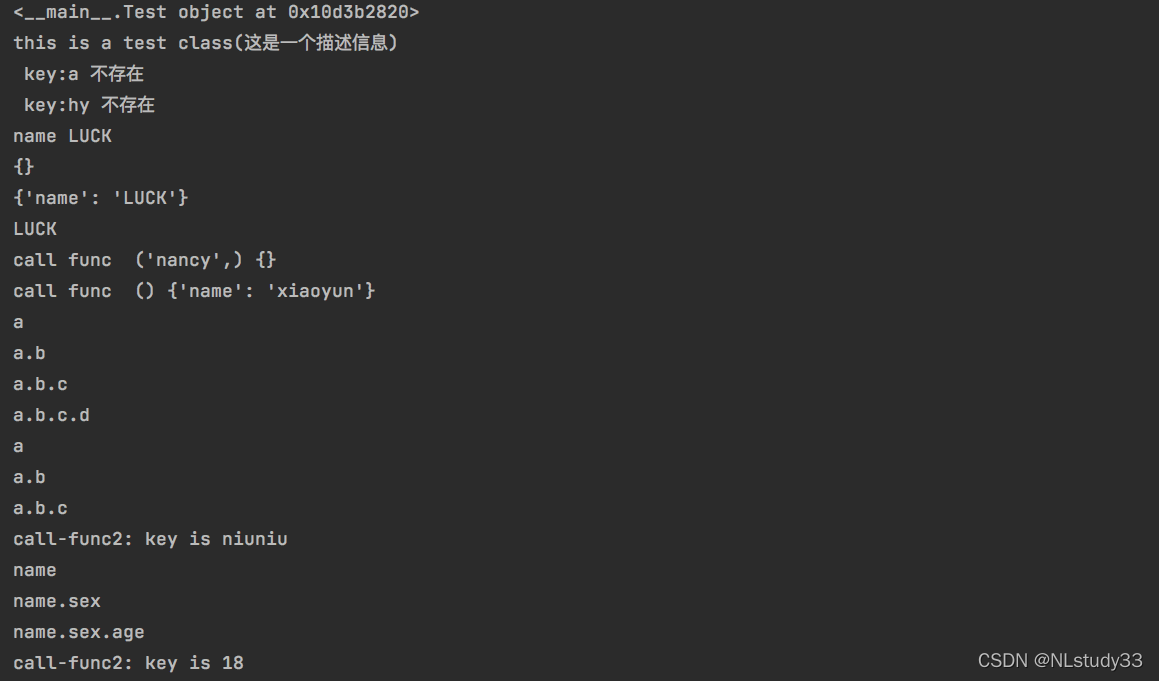Click 'call-func2: key is niuniu' line
This screenshot has width=1159, height=681.
coord(150,539)
